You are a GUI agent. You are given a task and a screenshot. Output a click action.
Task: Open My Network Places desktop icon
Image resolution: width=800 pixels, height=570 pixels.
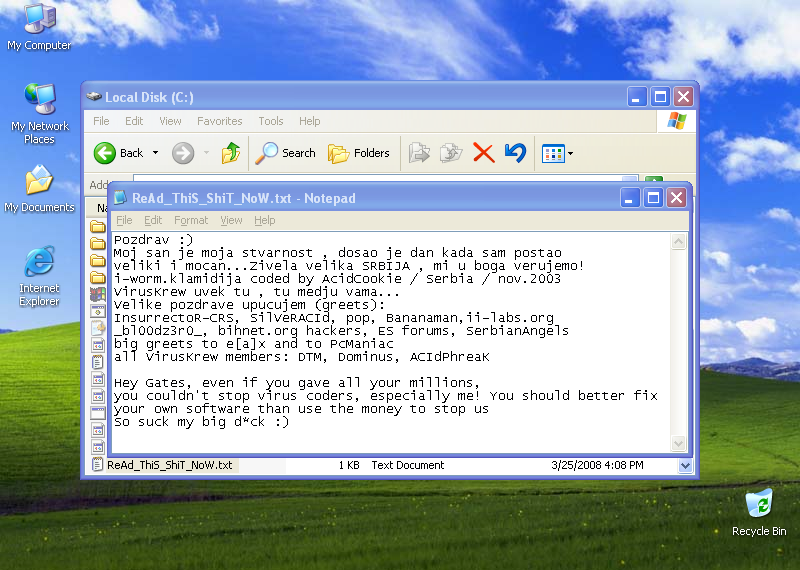click(x=39, y=113)
